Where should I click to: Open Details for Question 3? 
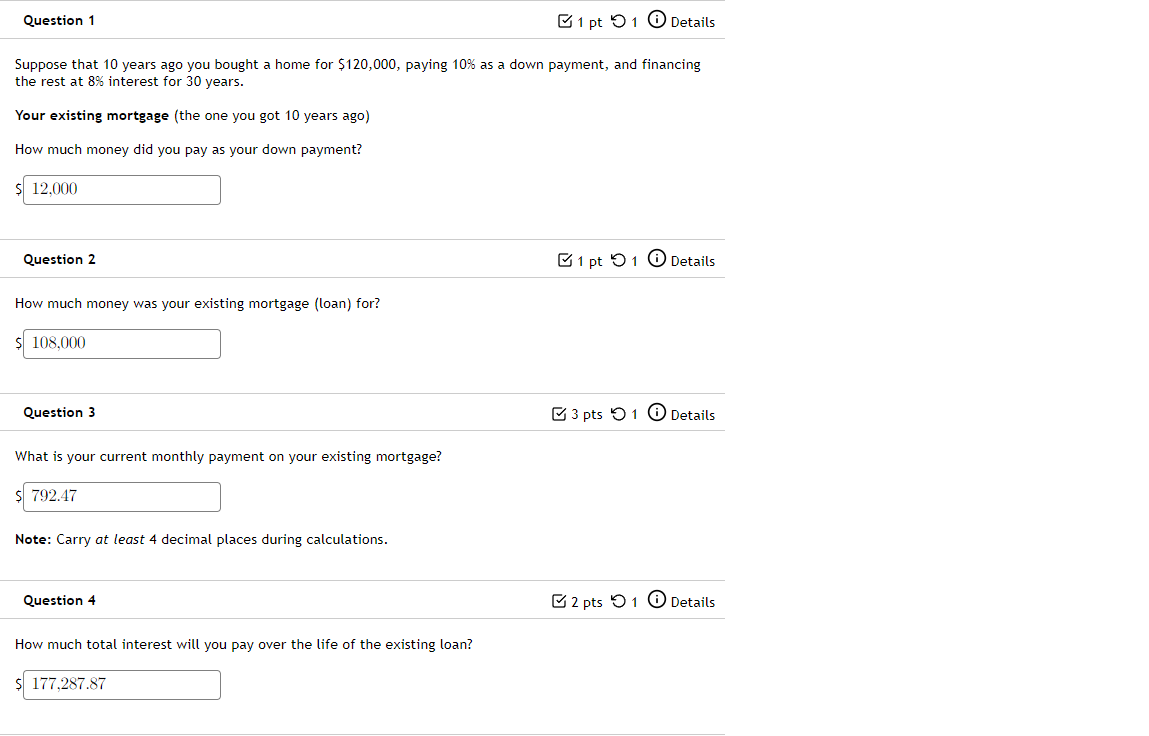(693, 415)
